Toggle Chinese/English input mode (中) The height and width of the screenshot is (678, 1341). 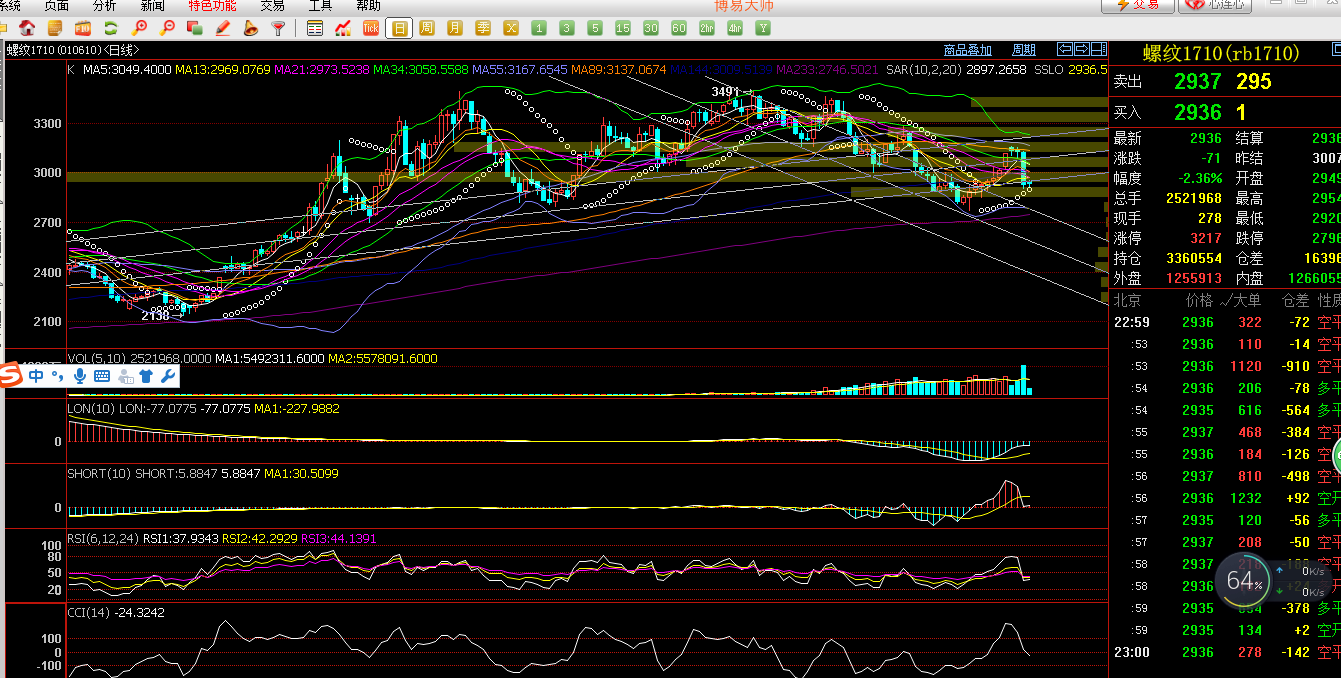click(x=36, y=376)
